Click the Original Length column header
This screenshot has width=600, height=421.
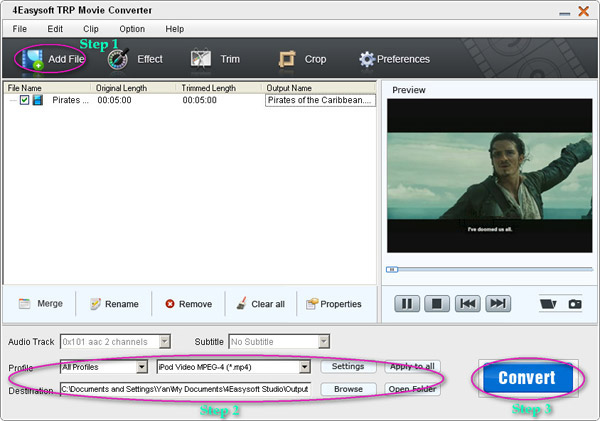[x=133, y=88]
